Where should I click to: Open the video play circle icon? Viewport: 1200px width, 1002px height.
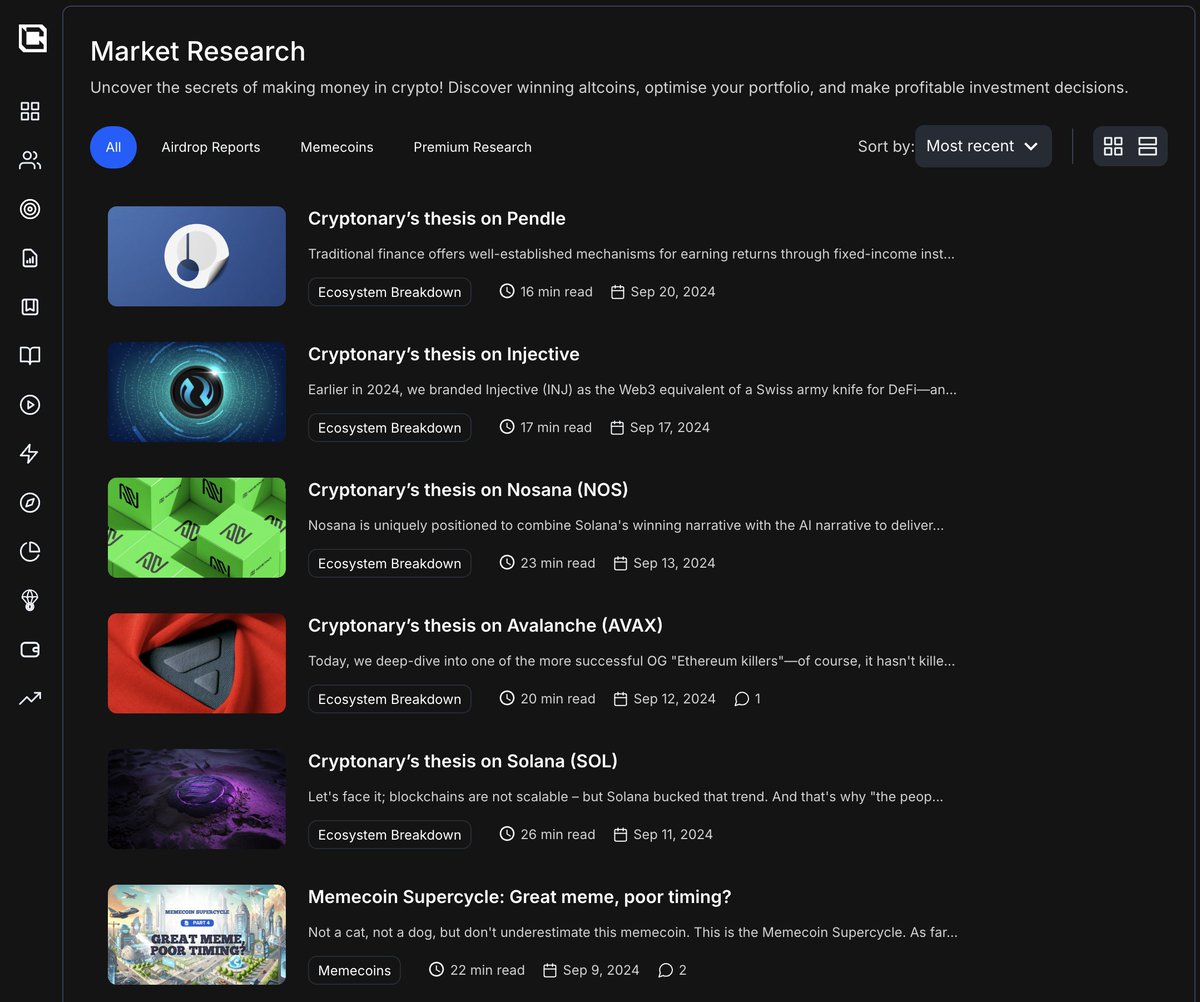[x=30, y=405]
